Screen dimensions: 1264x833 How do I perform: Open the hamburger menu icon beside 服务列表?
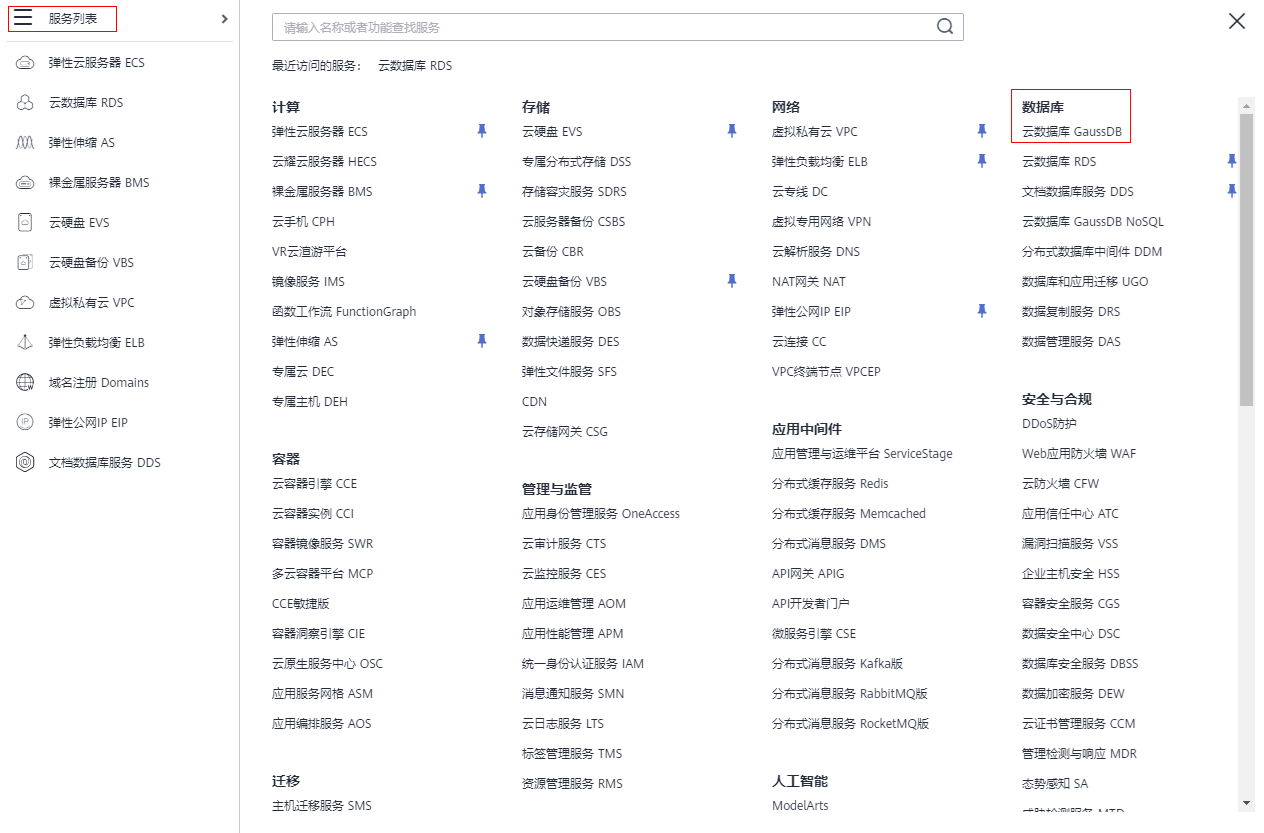coord(23,18)
